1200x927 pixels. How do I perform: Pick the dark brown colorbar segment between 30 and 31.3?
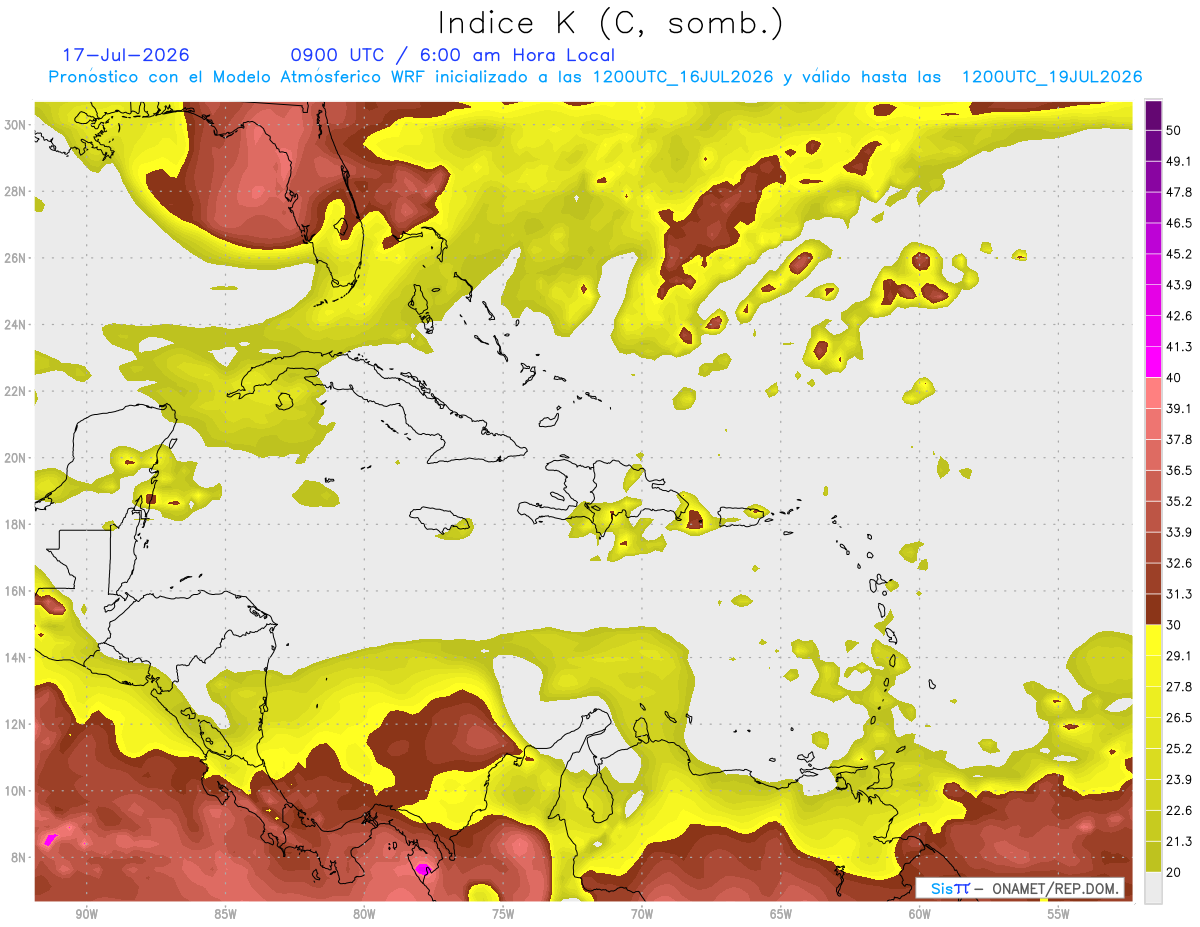click(x=1154, y=610)
